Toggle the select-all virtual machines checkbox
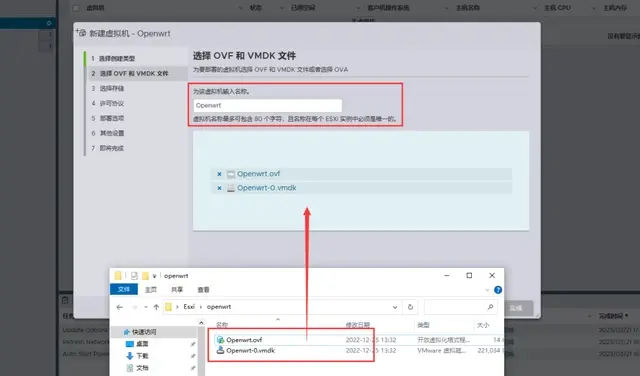This screenshot has height=376, width=640. [x=76, y=8]
